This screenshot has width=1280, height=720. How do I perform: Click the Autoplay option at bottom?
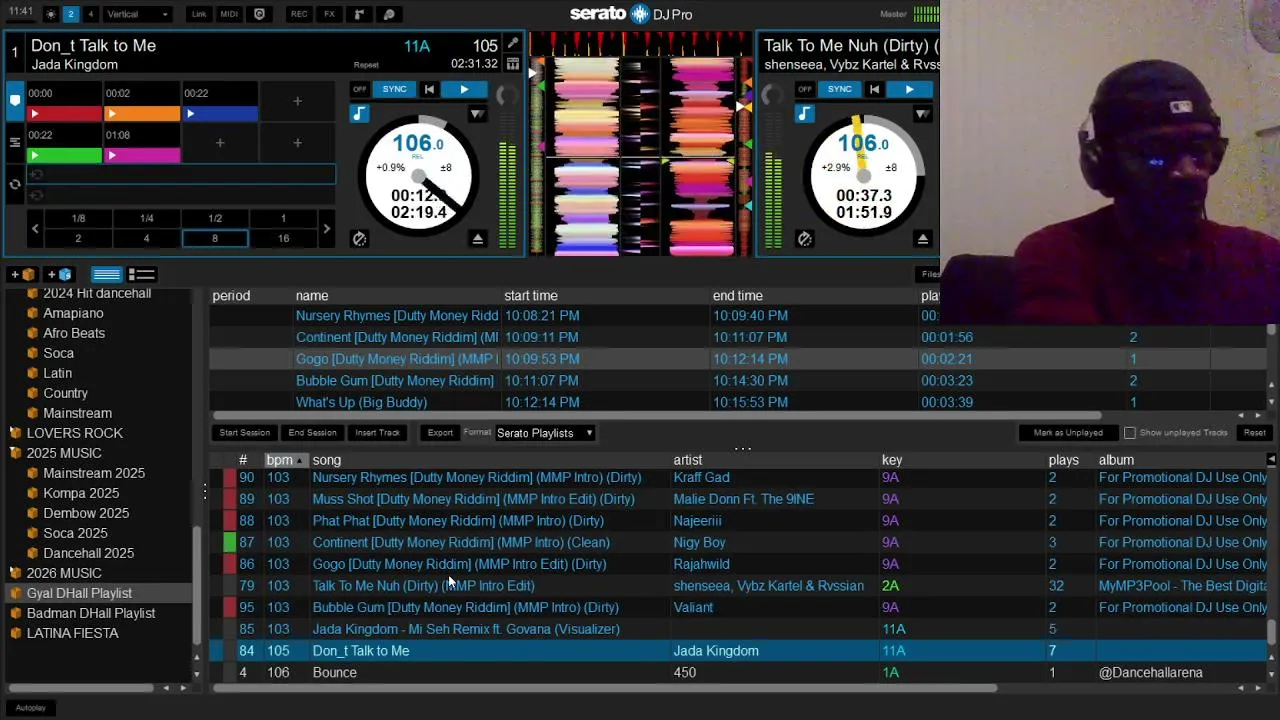(31, 708)
